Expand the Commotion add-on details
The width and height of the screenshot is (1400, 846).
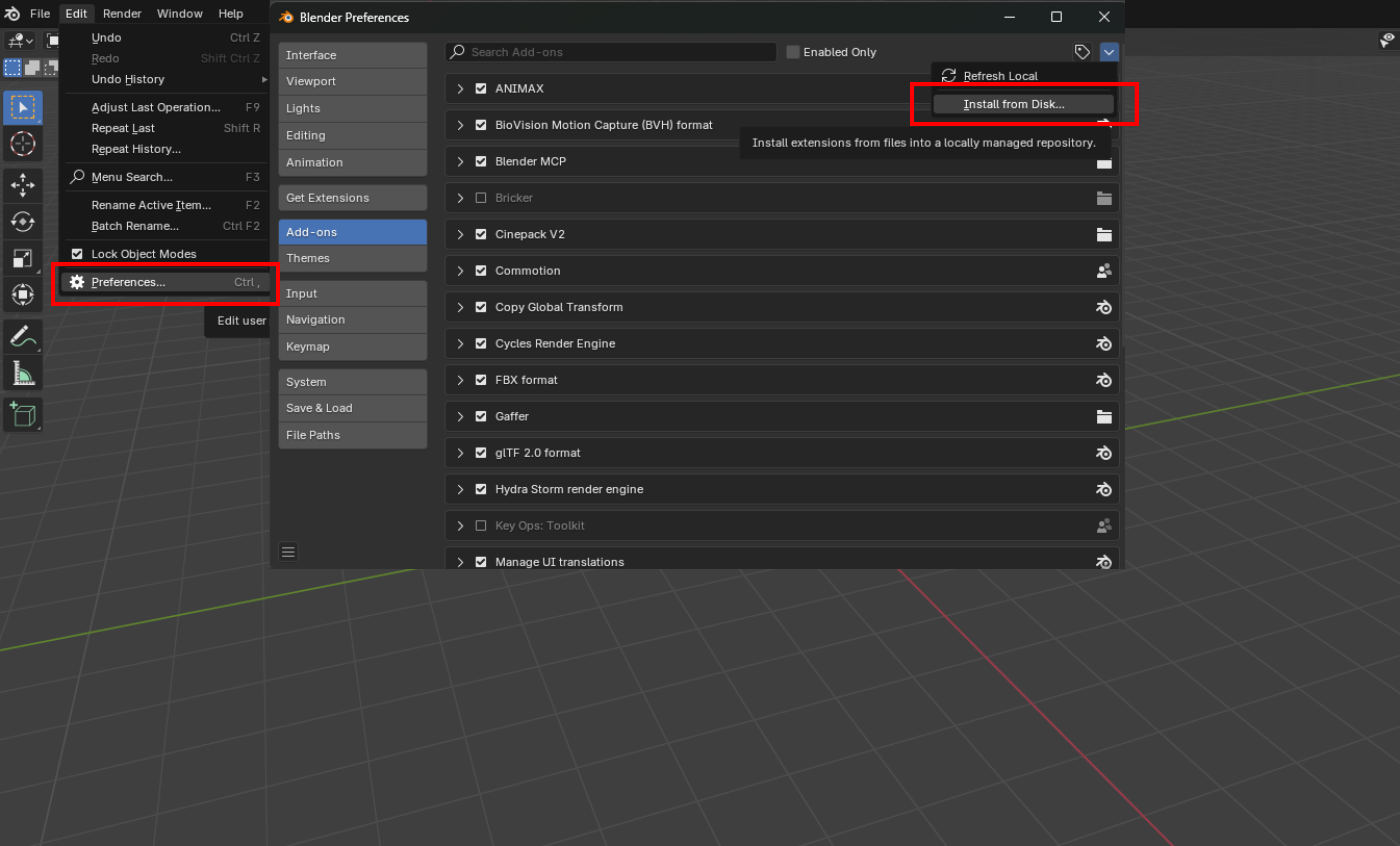coord(460,271)
